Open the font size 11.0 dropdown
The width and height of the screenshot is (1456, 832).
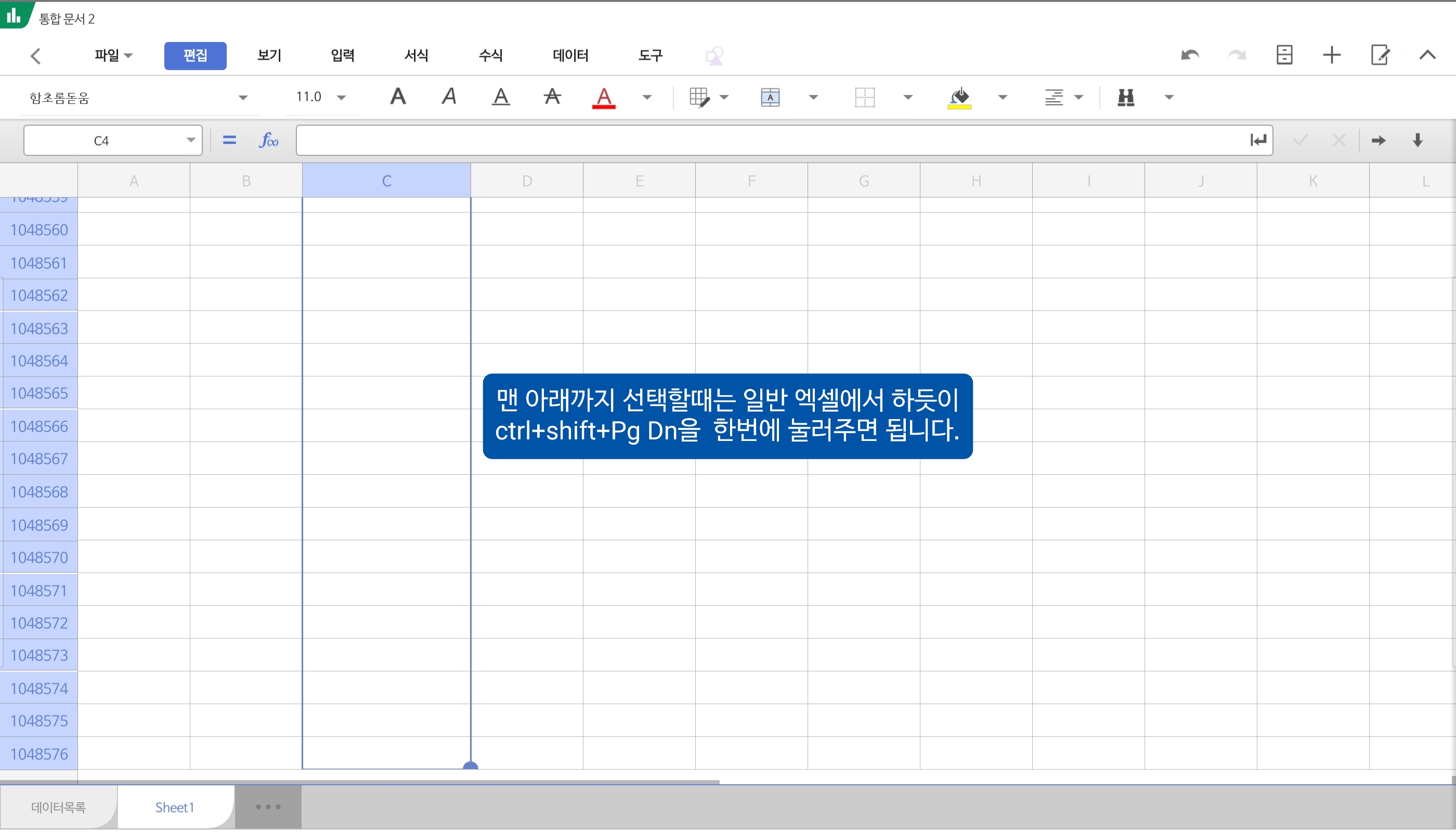[341, 98]
